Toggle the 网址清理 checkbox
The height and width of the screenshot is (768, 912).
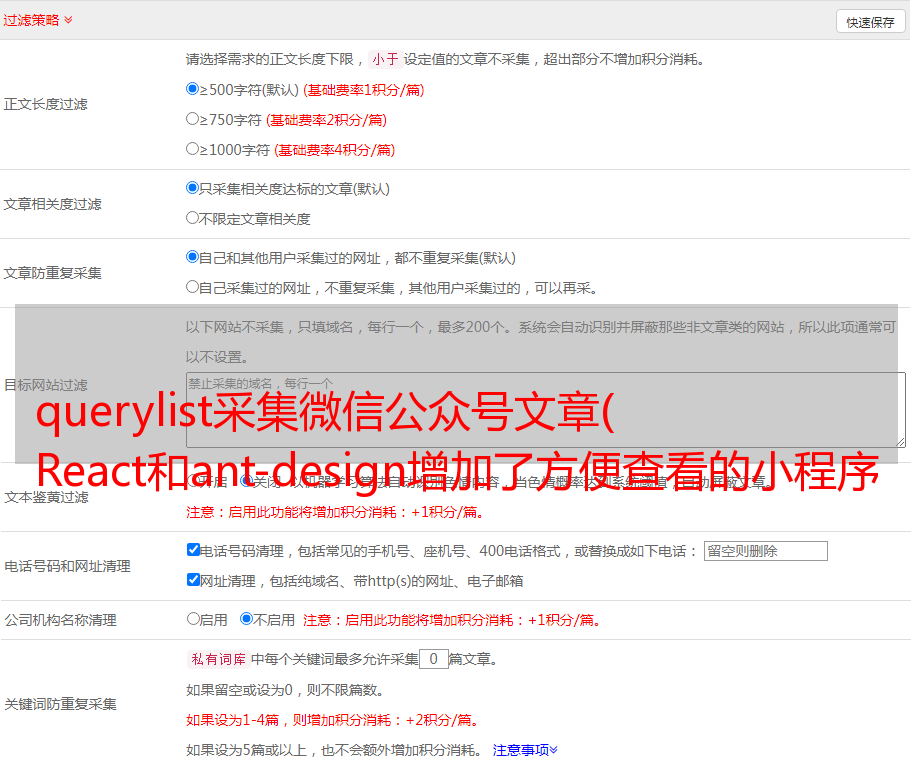click(194, 580)
